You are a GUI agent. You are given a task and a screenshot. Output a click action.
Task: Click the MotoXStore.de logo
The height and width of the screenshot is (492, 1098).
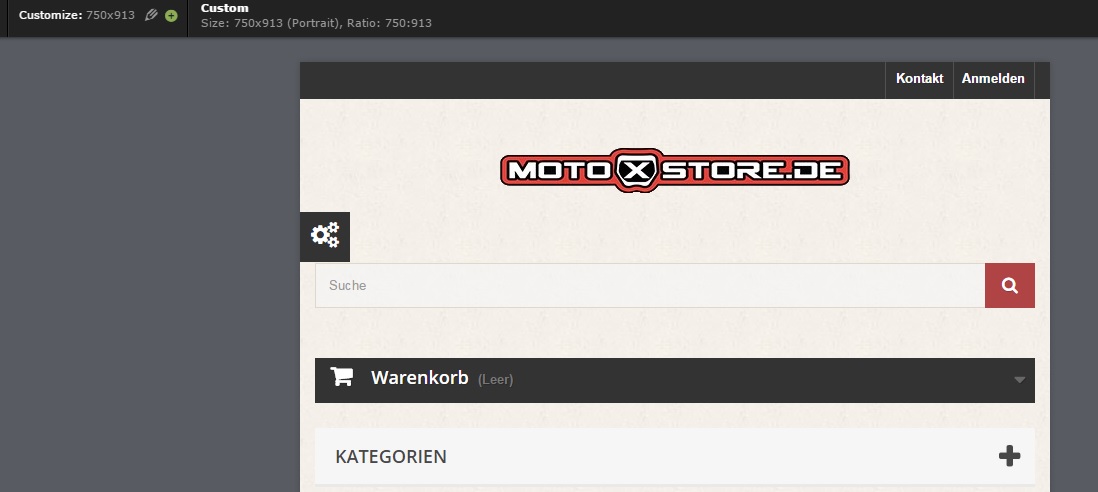pyautogui.click(x=674, y=170)
